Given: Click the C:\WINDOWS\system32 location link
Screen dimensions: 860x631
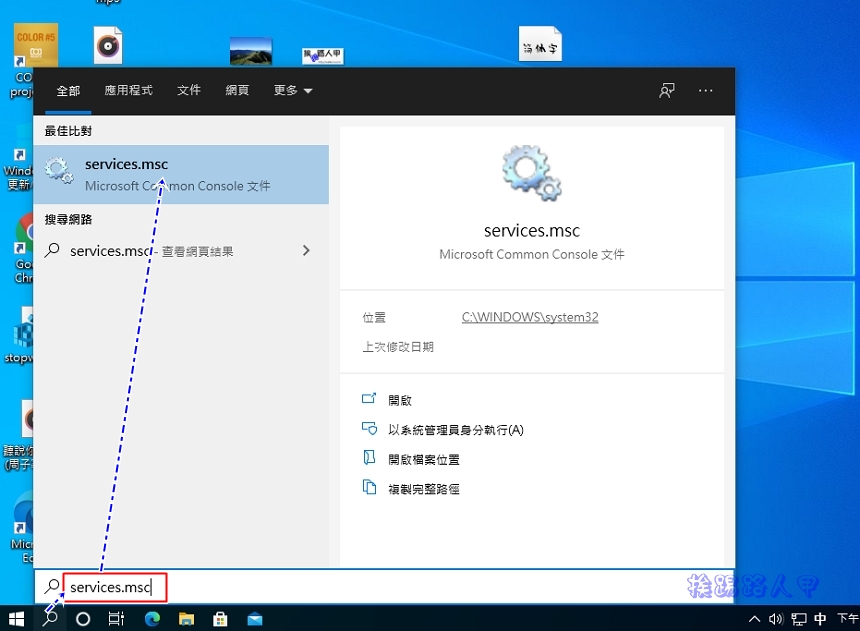Looking at the screenshot, I should point(530,317).
